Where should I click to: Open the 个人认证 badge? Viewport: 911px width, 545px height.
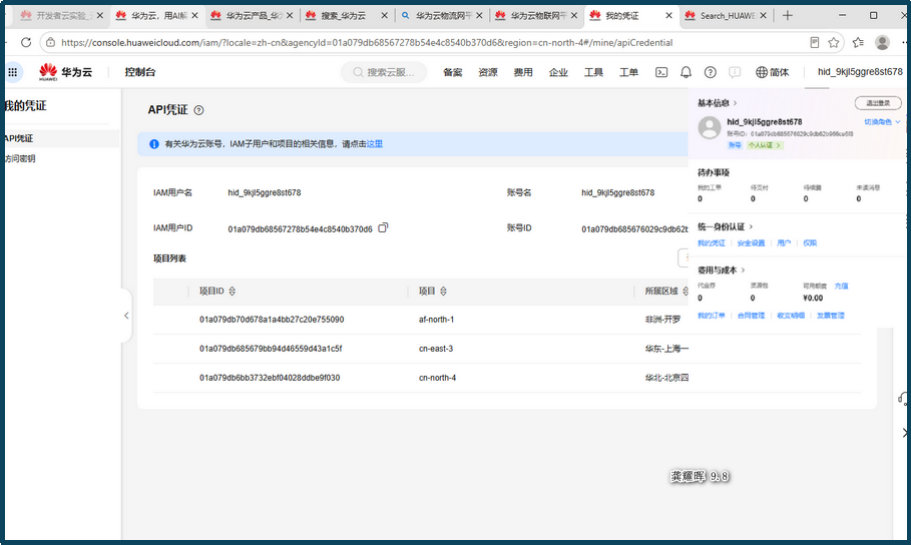[764, 145]
